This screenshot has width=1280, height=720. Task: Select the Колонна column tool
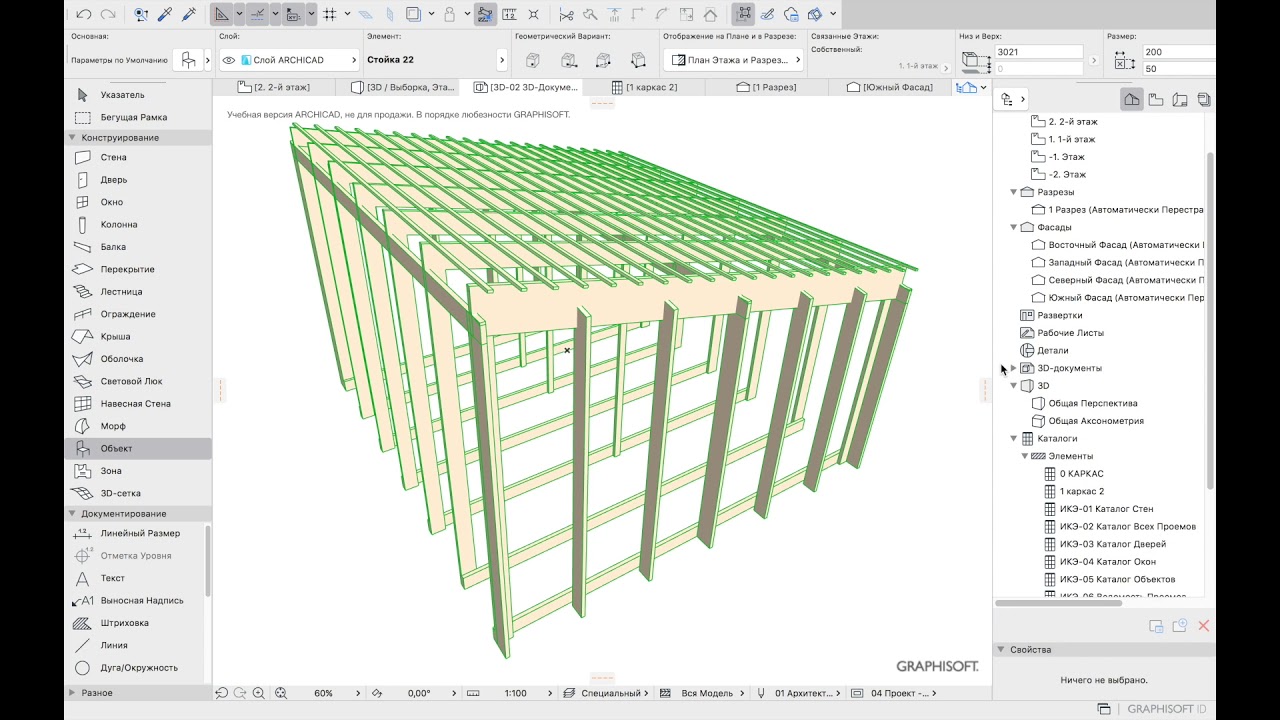click(x=138, y=225)
